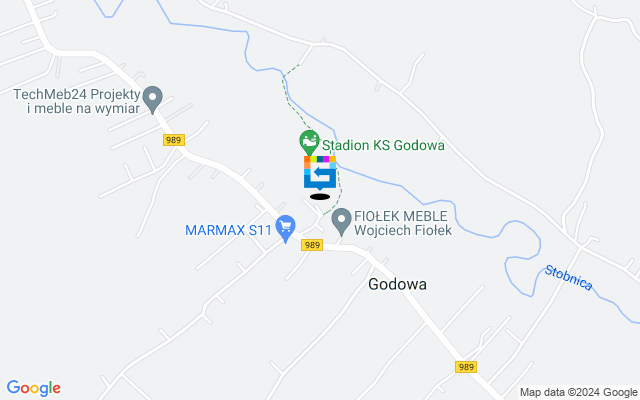
Task: Click the 989 road shield near TechMeb24
Action: click(174, 140)
